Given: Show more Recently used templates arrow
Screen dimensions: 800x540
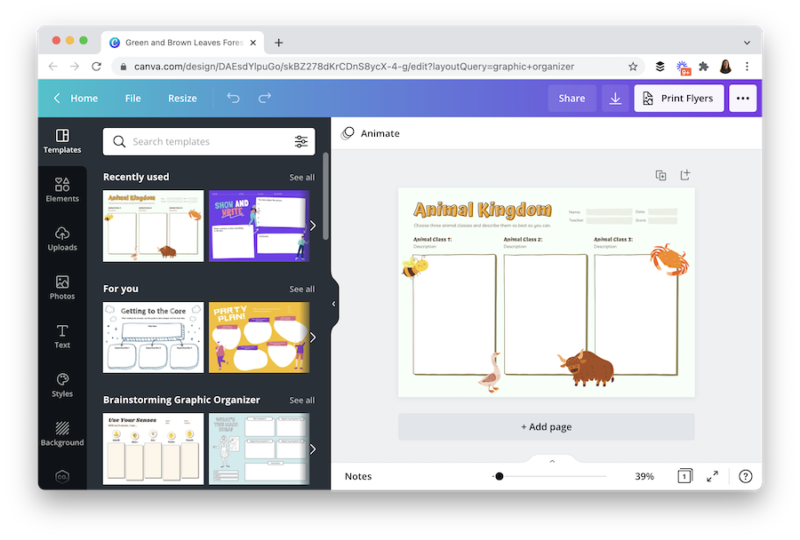Looking at the screenshot, I should click(313, 226).
